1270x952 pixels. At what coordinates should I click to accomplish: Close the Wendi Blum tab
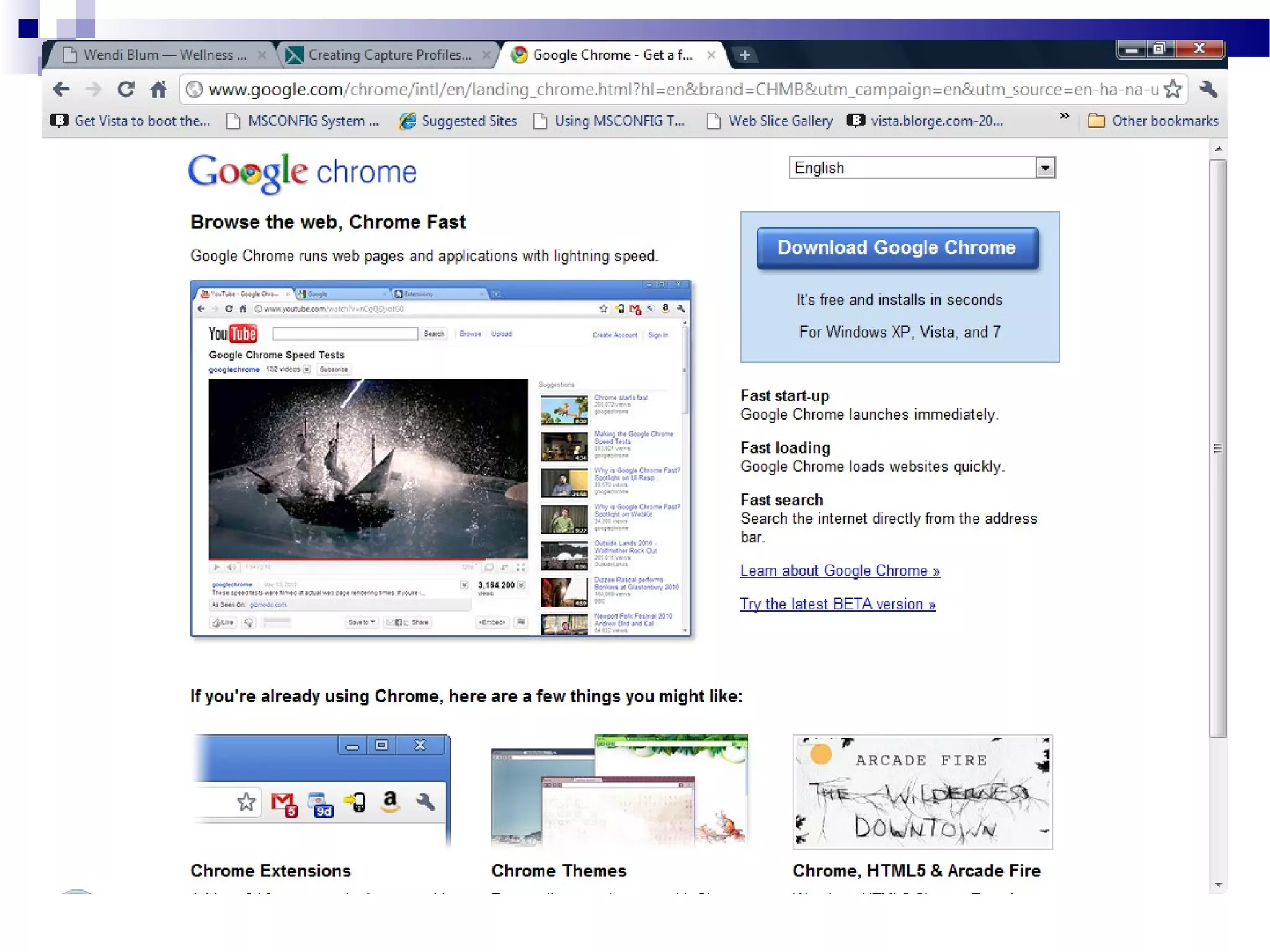click(262, 55)
